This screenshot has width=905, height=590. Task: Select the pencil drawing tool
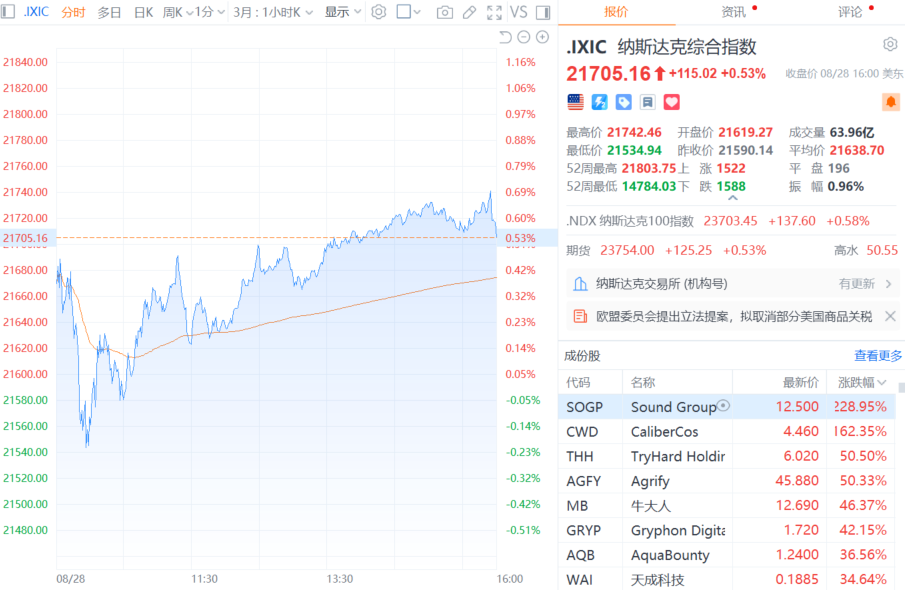tap(469, 12)
